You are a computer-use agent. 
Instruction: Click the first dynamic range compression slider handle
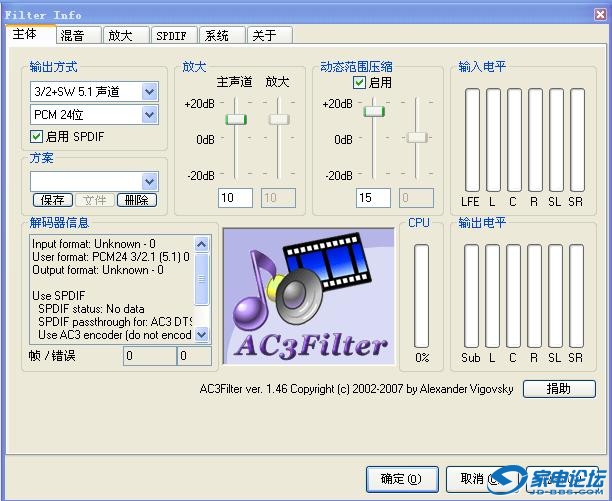pos(374,111)
